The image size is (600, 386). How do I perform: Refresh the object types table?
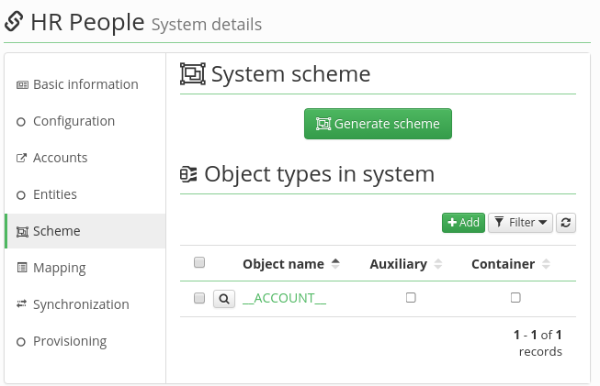point(566,223)
